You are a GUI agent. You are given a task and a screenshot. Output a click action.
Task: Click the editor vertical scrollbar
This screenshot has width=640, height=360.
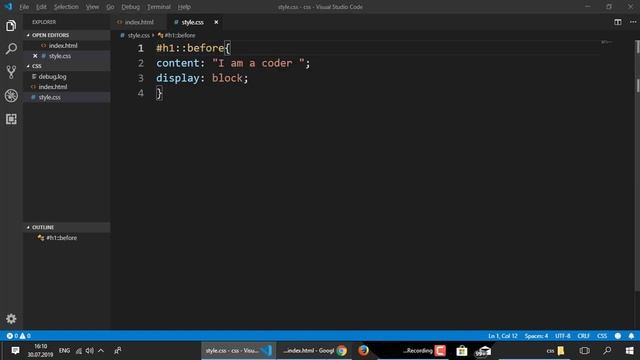[637, 165]
